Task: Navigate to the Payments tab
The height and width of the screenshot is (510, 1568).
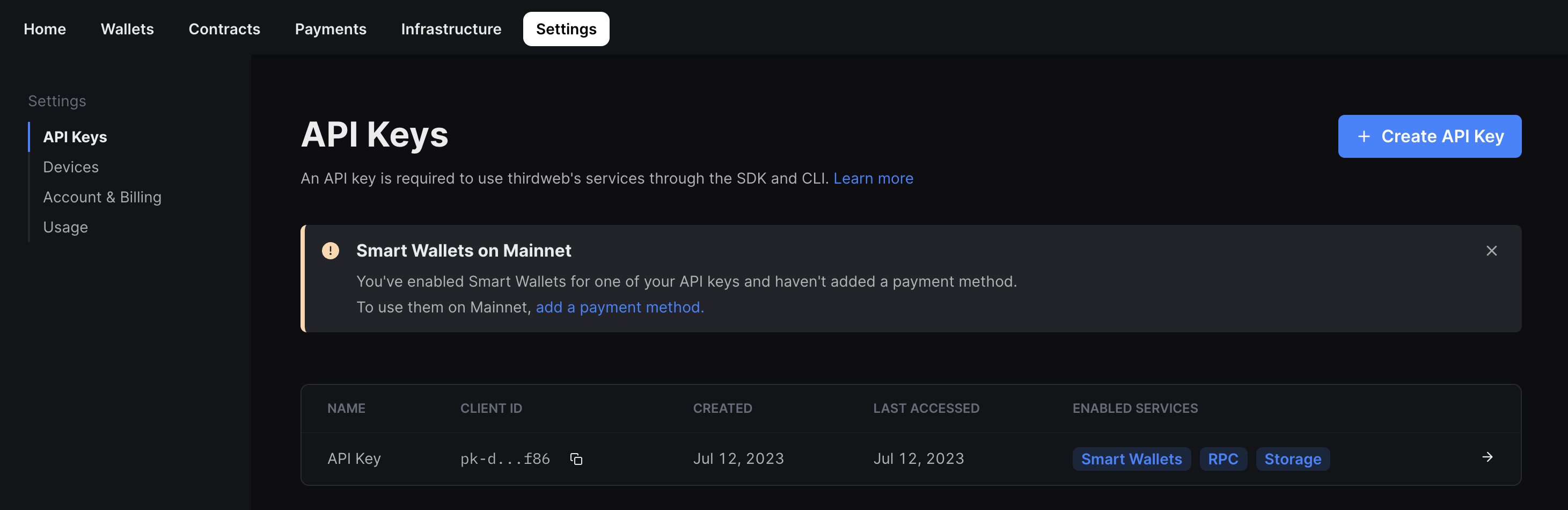Action: [x=331, y=28]
